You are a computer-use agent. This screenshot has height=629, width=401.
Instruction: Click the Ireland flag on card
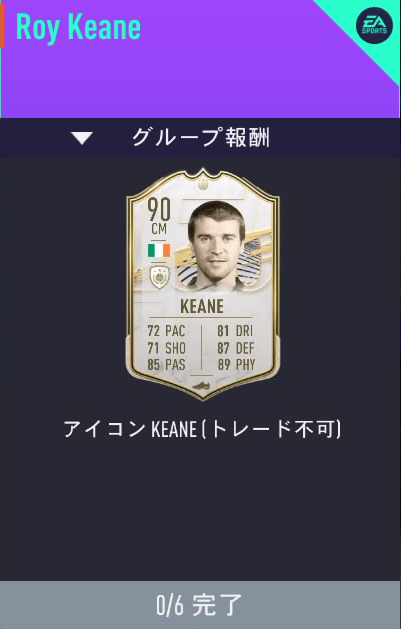coord(159,250)
